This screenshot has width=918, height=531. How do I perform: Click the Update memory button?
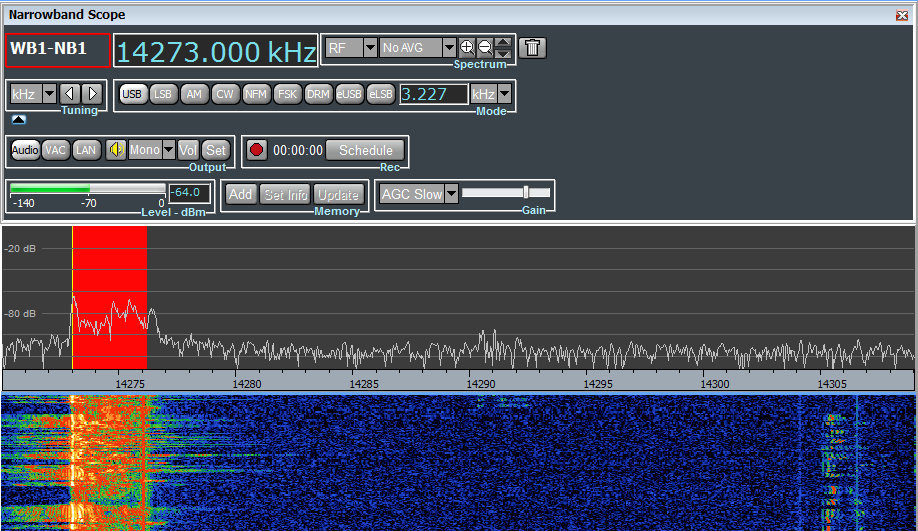pyautogui.click(x=338, y=194)
